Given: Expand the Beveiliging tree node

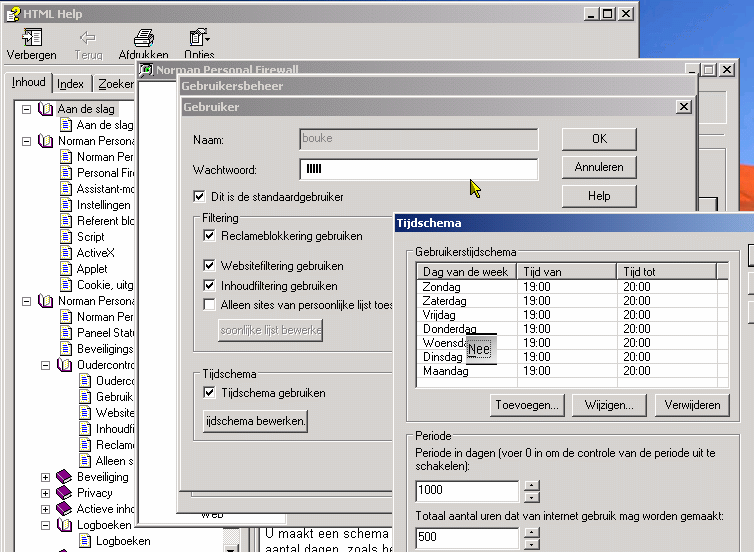Looking at the screenshot, I should coord(45,477).
